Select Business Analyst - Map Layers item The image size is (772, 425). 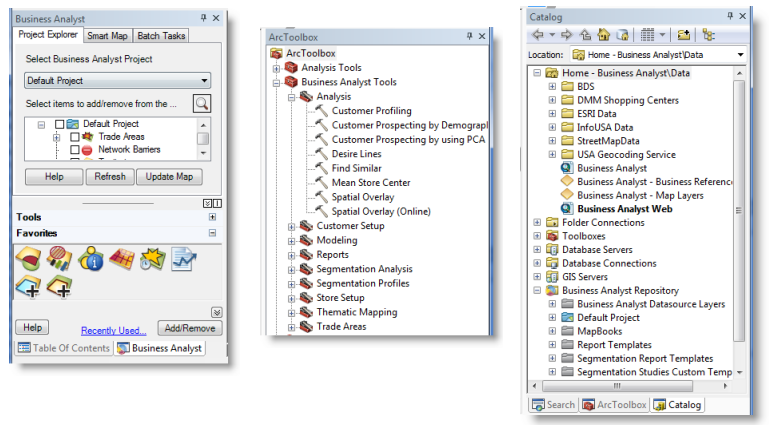(x=640, y=195)
